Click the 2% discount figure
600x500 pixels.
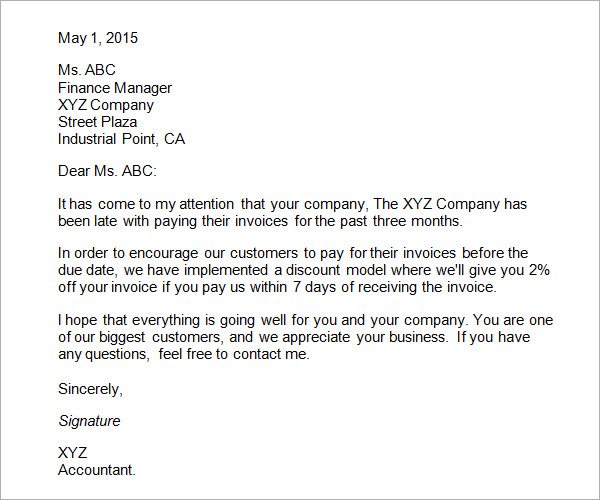[x=540, y=270]
